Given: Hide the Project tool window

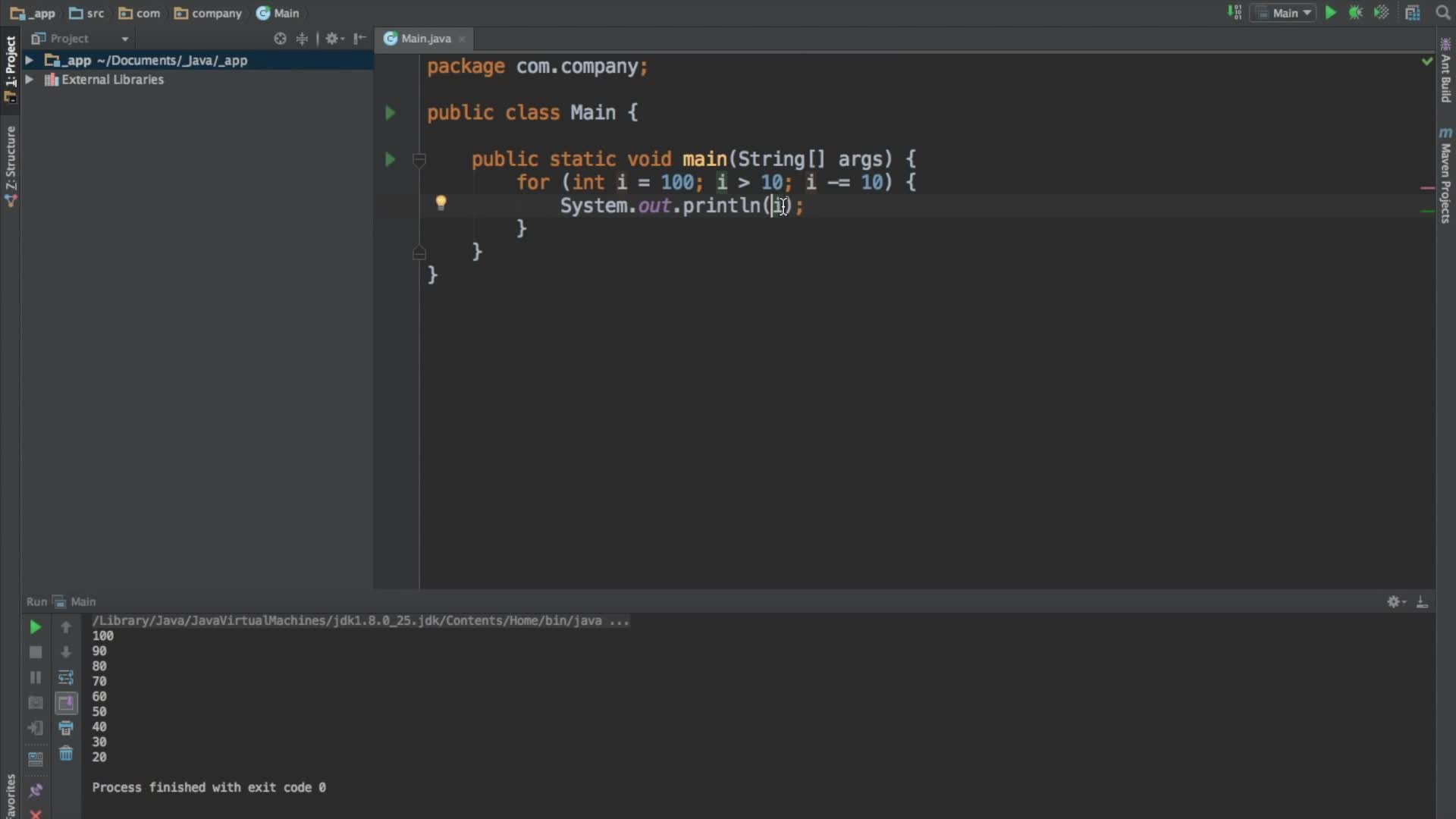Looking at the screenshot, I should click(359, 39).
